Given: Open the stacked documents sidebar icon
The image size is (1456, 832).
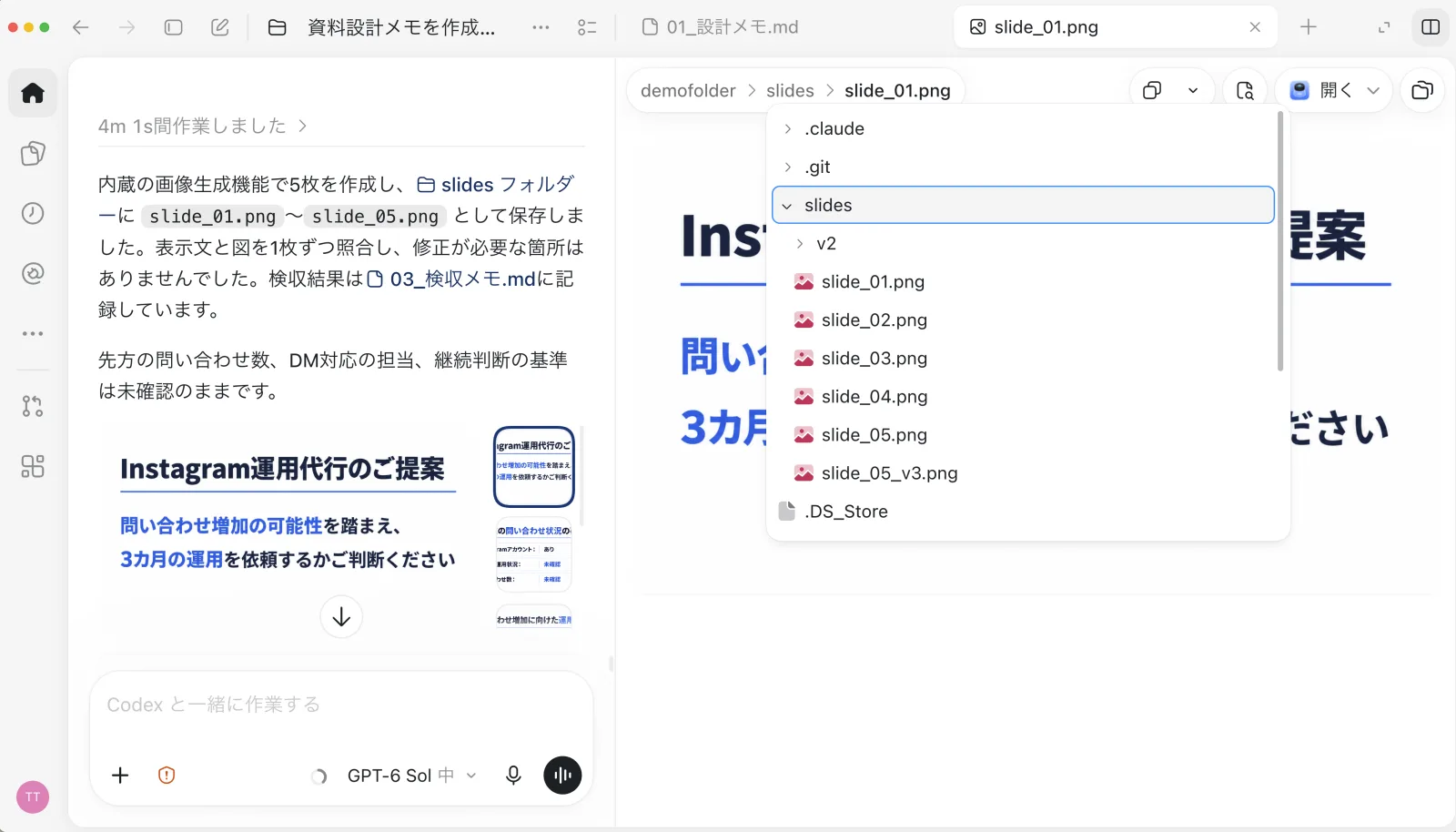Looking at the screenshot, I should [33, 153].
